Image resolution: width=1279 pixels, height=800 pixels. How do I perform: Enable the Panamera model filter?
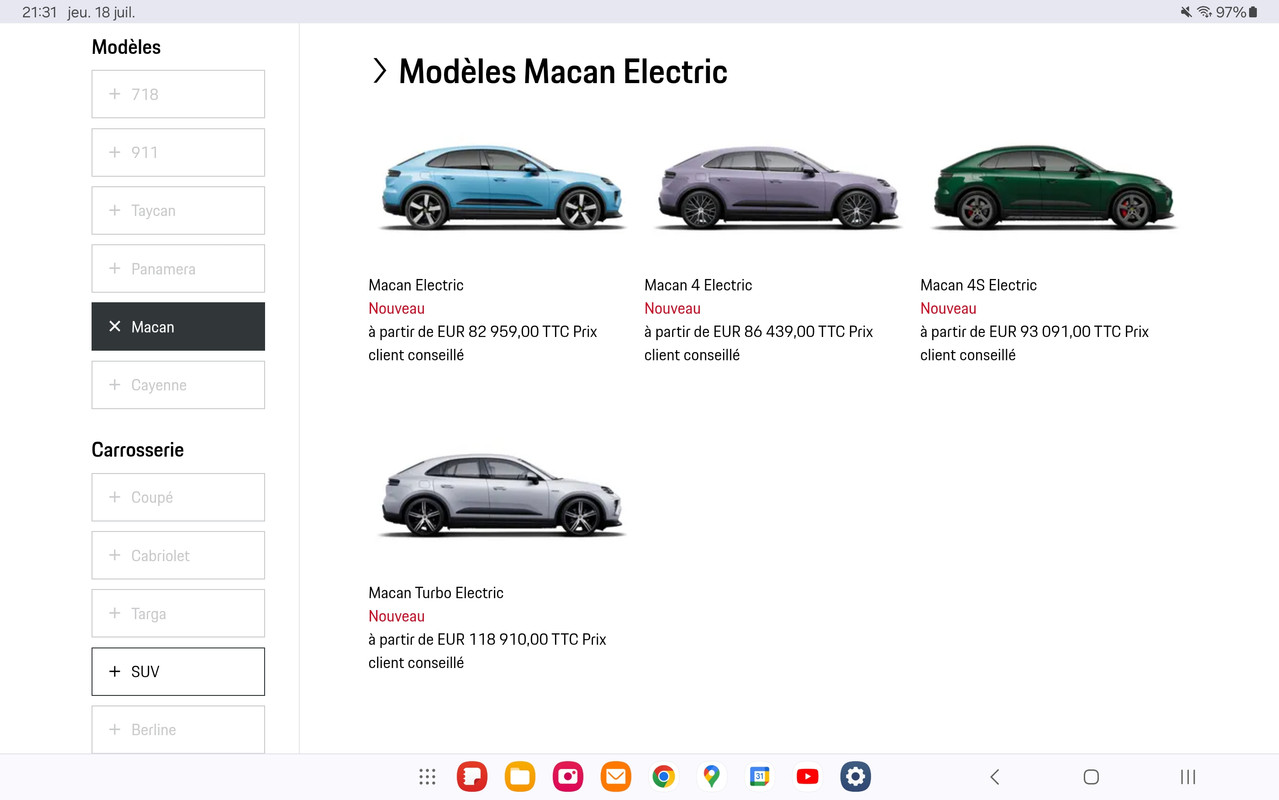[x=178, y=269]
